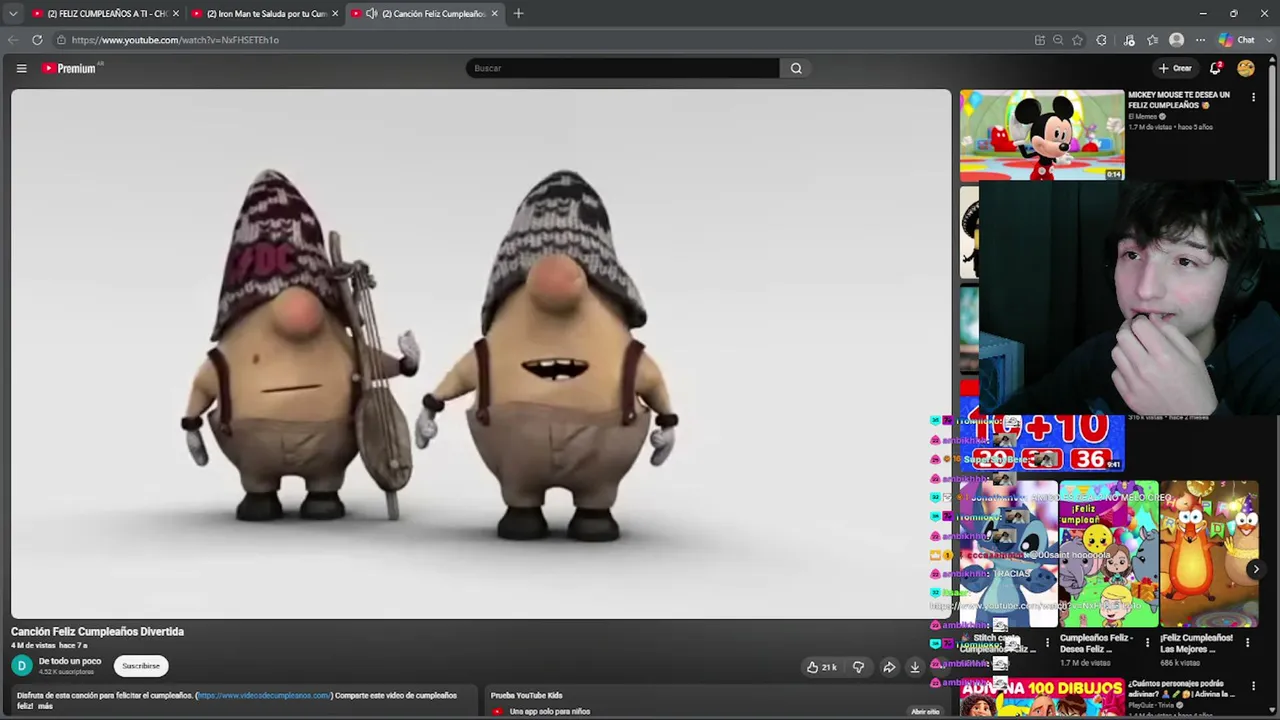
Task: Zoom out using address bar magnifier
Action: pyautogui.click(x=1058, y=40)
